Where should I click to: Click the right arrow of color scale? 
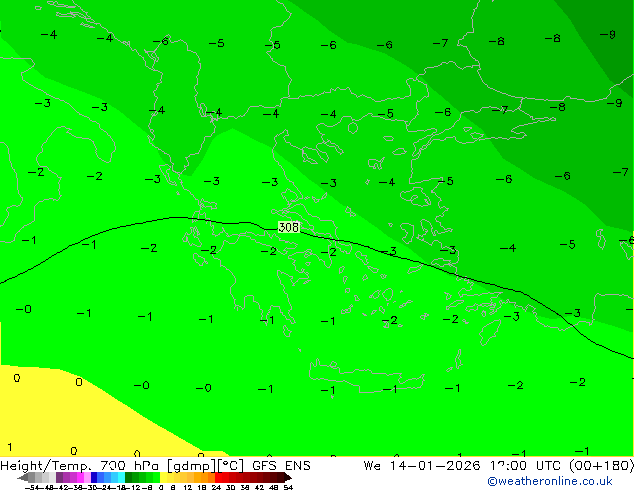[288, 478]
